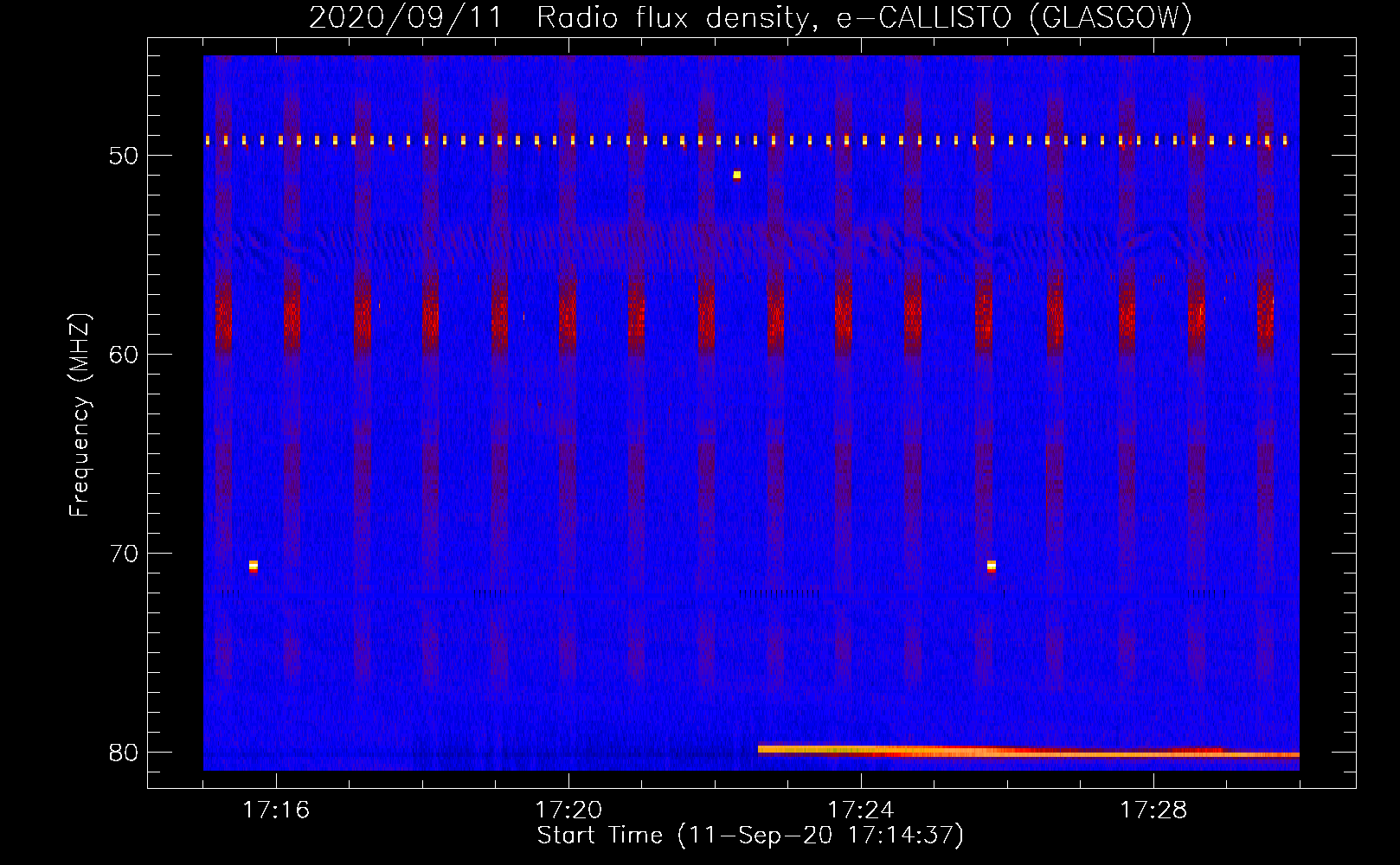Click the plot title '2020/09/11 Radio flux density'
The image size is (1400, 865).
click(751, 17)
